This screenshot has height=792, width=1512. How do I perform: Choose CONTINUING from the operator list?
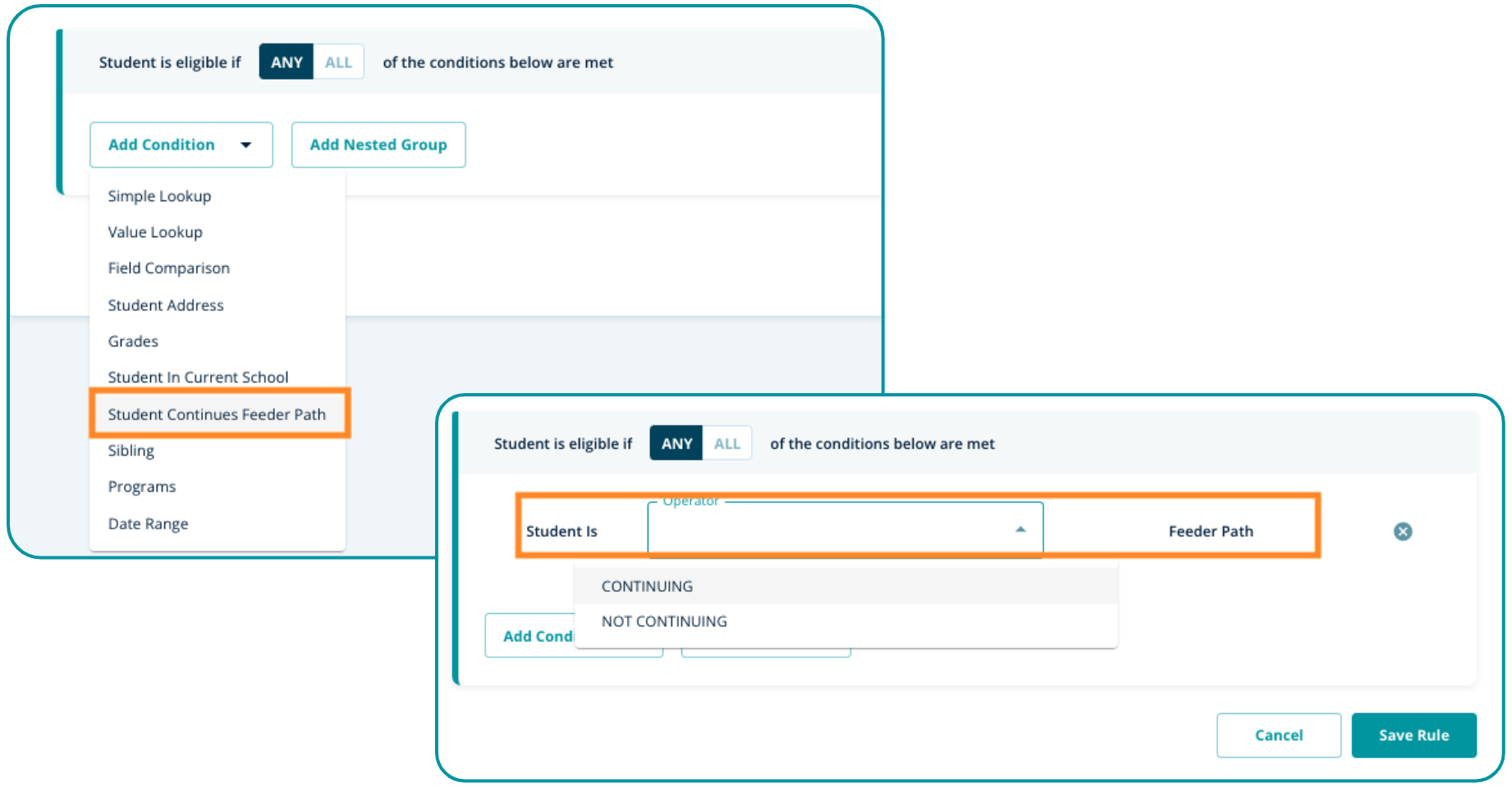pos(647,587)
